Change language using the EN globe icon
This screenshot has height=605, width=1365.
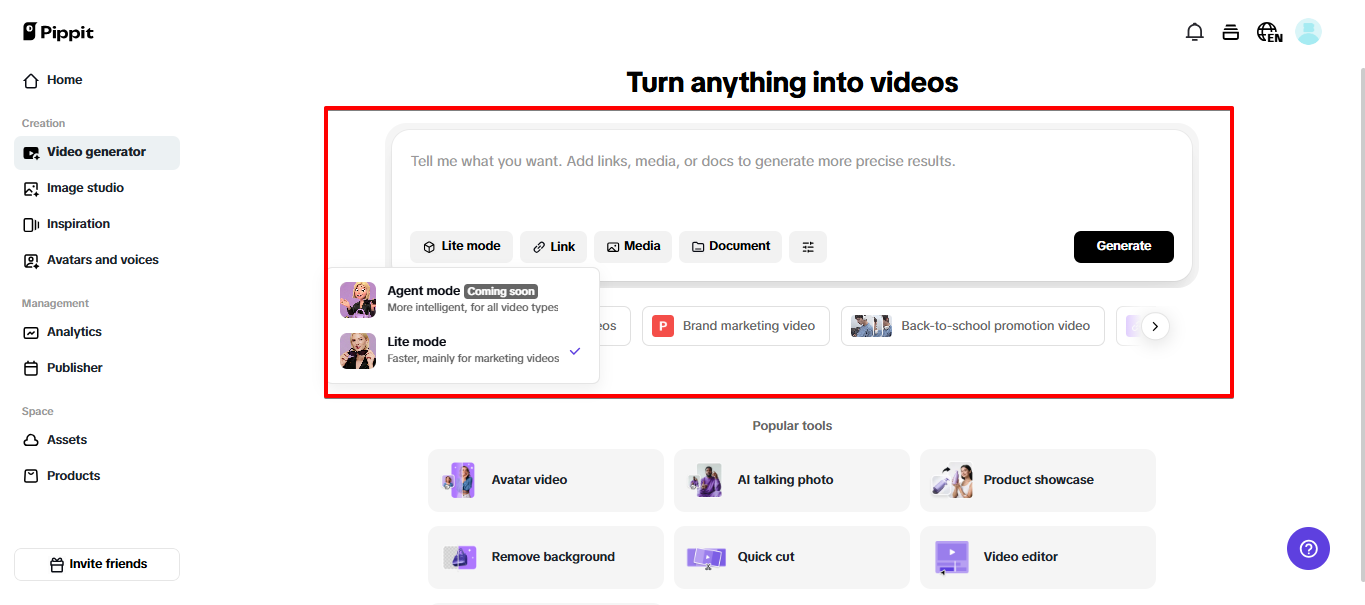1268,31
